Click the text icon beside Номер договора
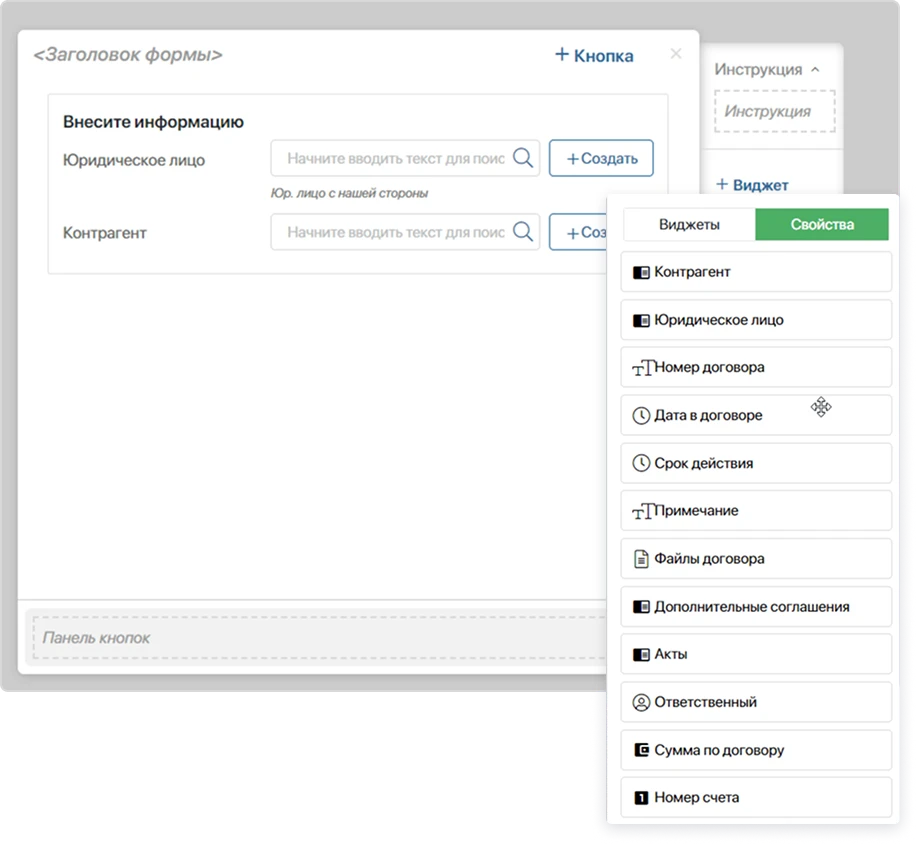The height and width of the screenshot is (844, 916). coord(642,368)
